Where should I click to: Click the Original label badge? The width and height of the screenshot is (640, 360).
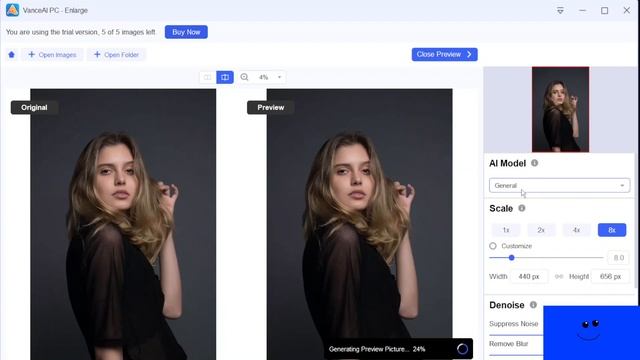[x=34, y=107]
